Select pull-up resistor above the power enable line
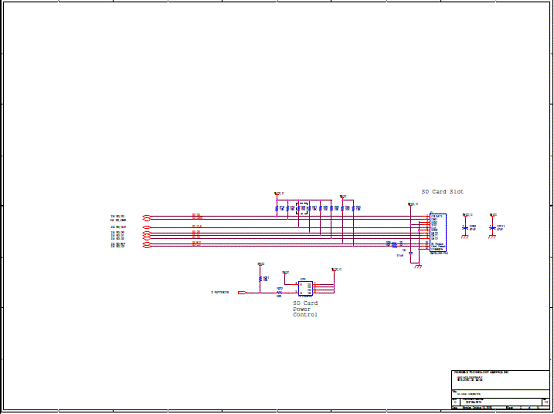Viewport: 554px width, 414px height. click(x=260, y=279)
